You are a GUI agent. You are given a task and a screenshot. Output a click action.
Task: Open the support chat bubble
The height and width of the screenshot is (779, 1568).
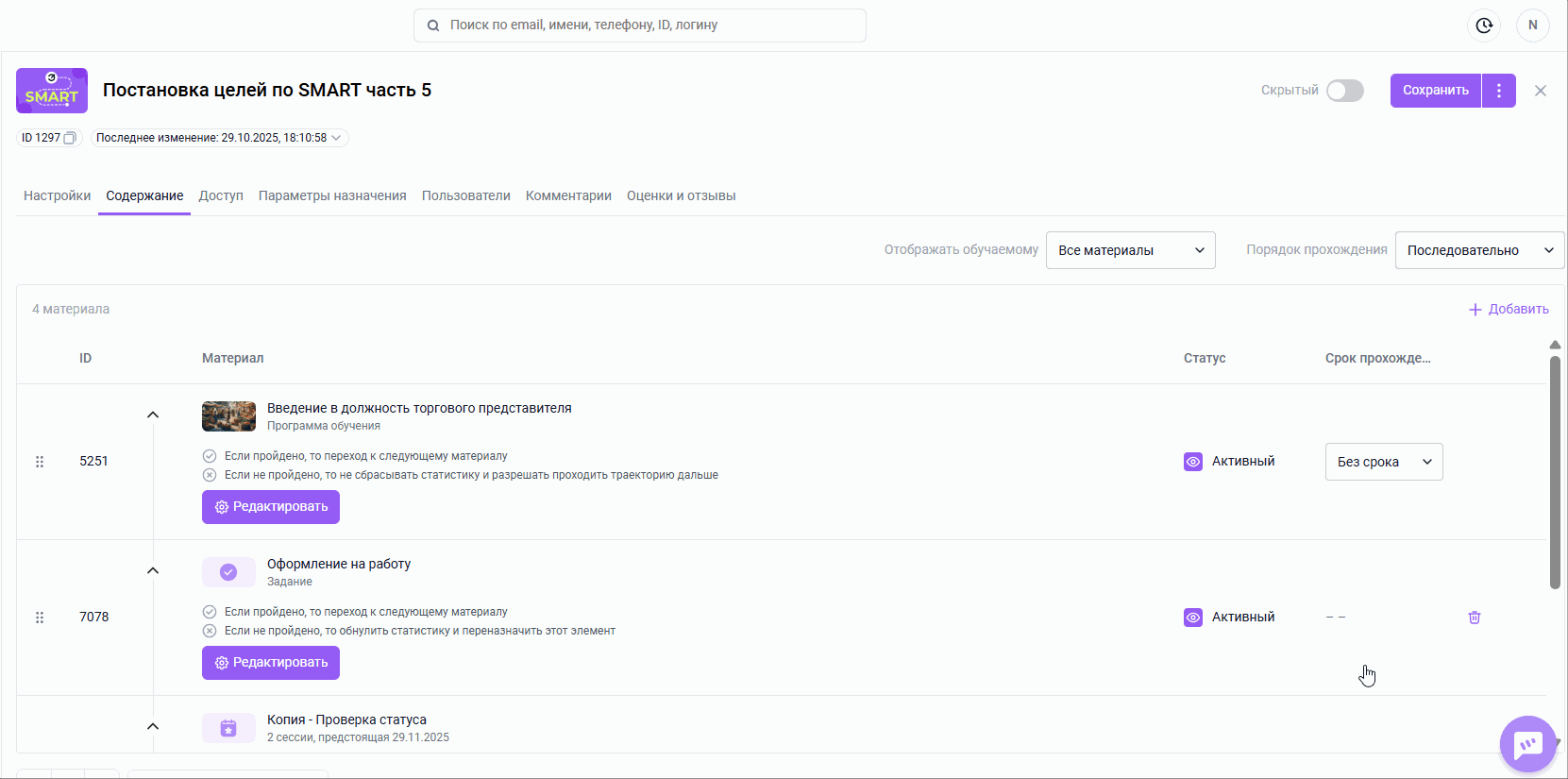(1528, 744)
